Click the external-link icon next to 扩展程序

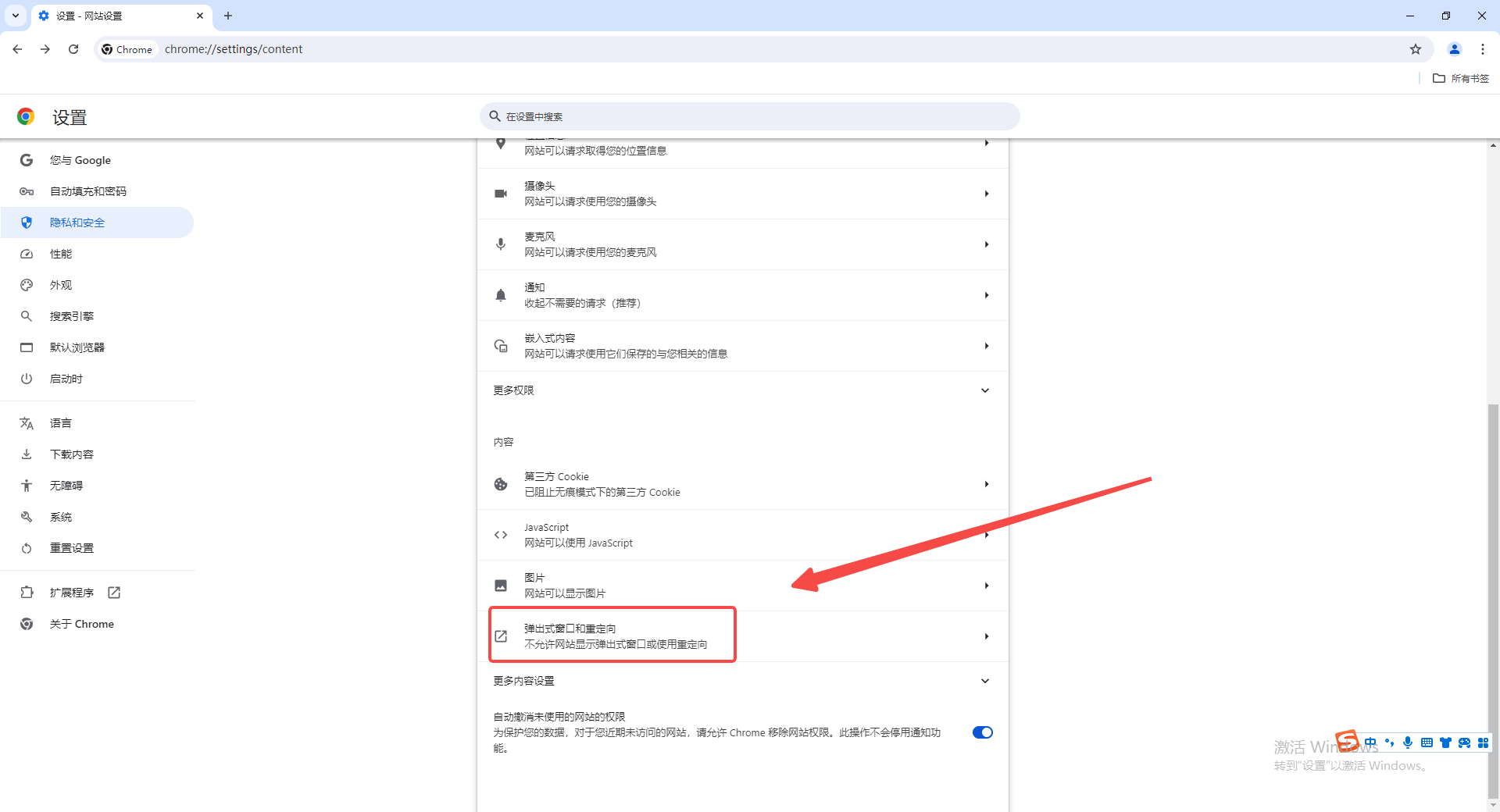point(114,593)
